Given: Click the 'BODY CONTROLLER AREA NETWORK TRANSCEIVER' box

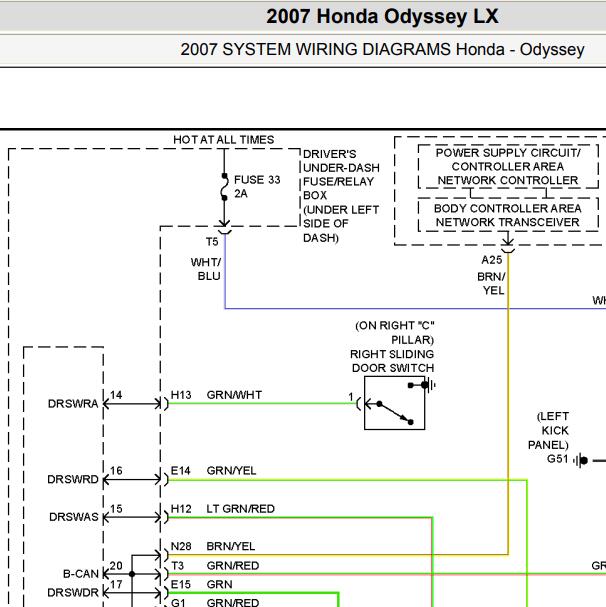Looking at the screenshot, I should click(x=508, y=215).
